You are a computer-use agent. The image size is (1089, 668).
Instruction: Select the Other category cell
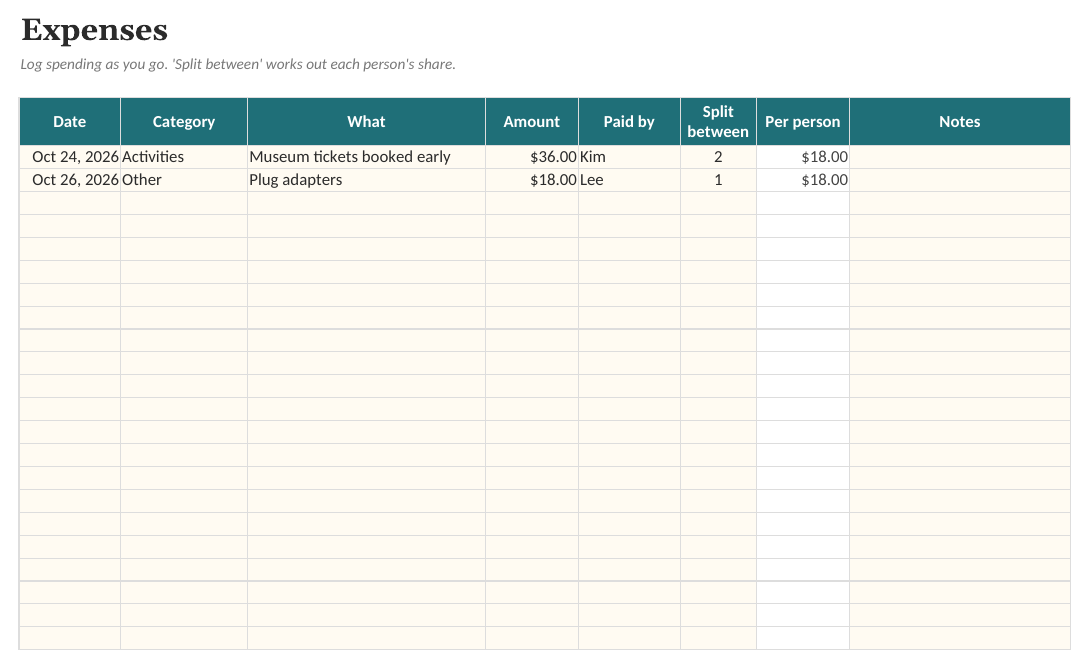point(184,180)
